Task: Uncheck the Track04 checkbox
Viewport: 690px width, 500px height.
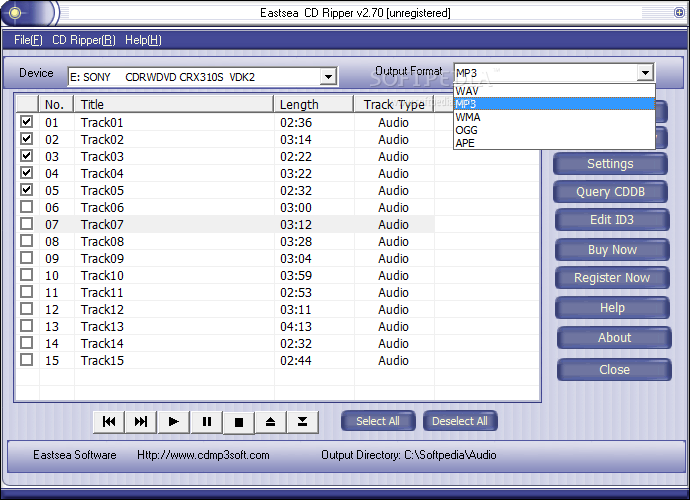Action: (x=26, y=173)
